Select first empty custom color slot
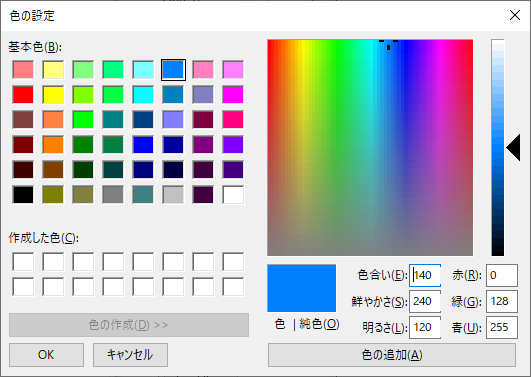531x377 pixels. coord(23,261)
